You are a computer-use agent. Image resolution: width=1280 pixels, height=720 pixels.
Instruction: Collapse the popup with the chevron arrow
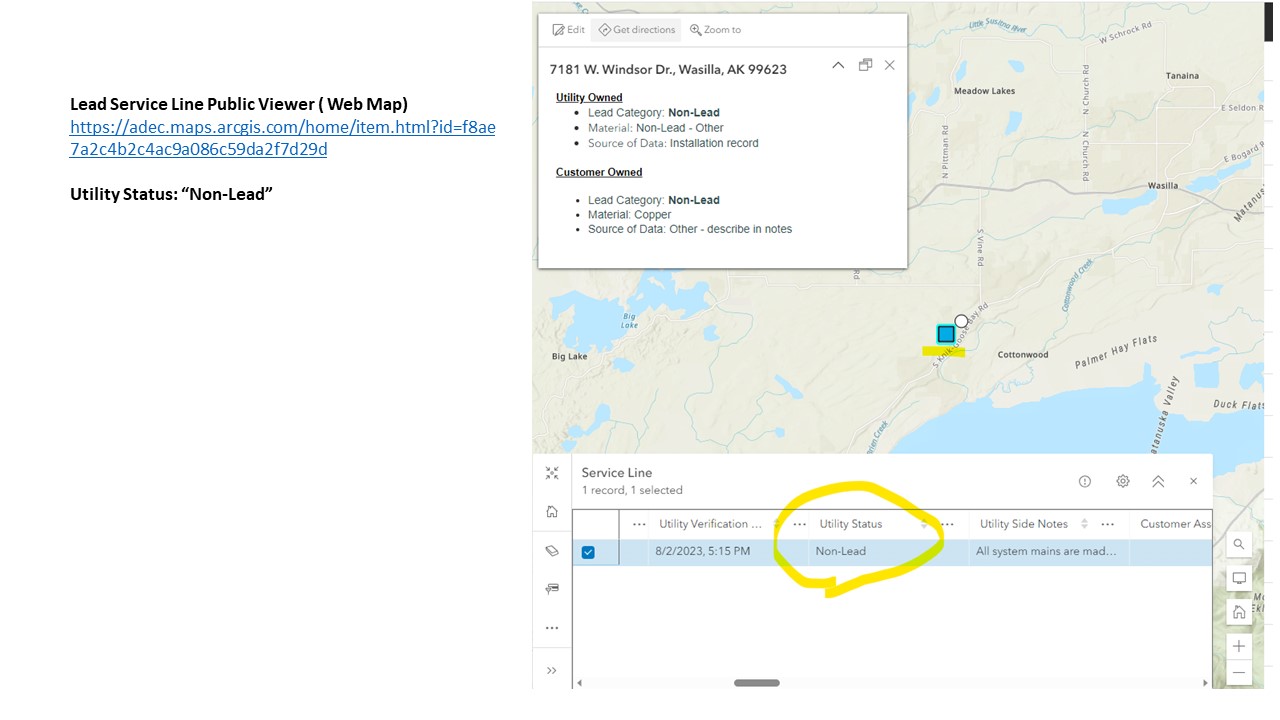(x=838, y=64)
